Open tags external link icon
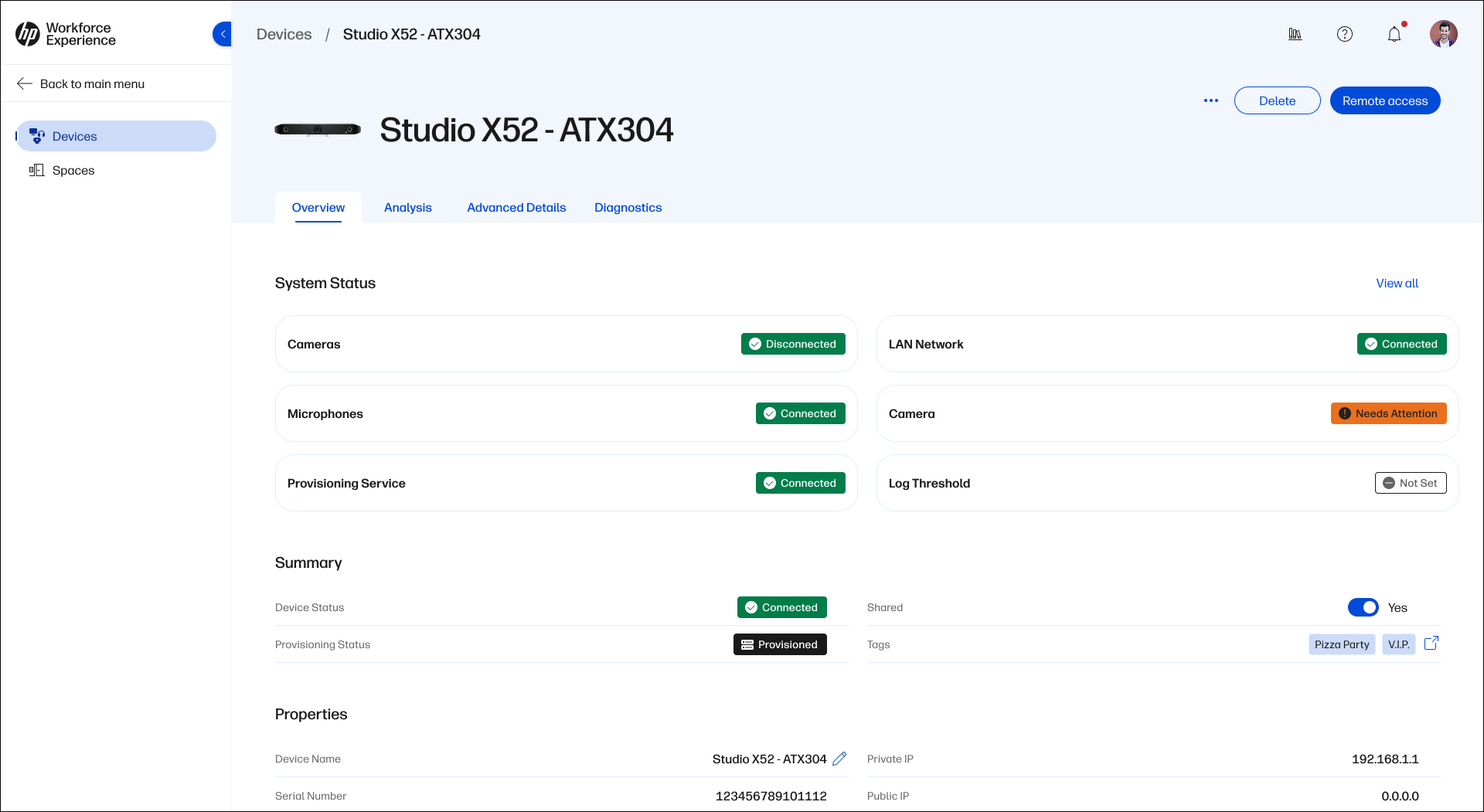The width and height of the screenshot is (1484, 812). point(1431,643)
